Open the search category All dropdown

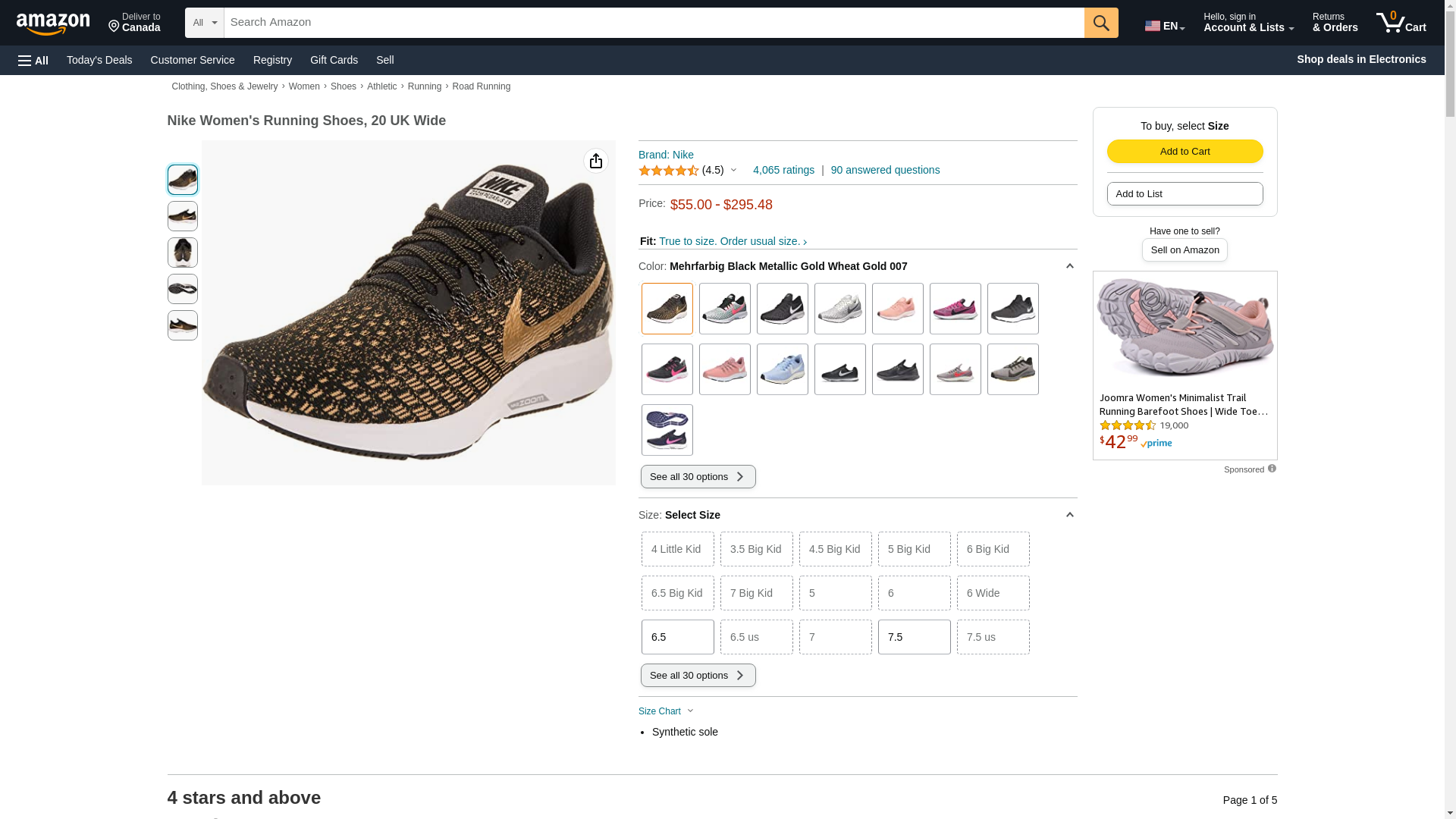click(x=204, y=23)
